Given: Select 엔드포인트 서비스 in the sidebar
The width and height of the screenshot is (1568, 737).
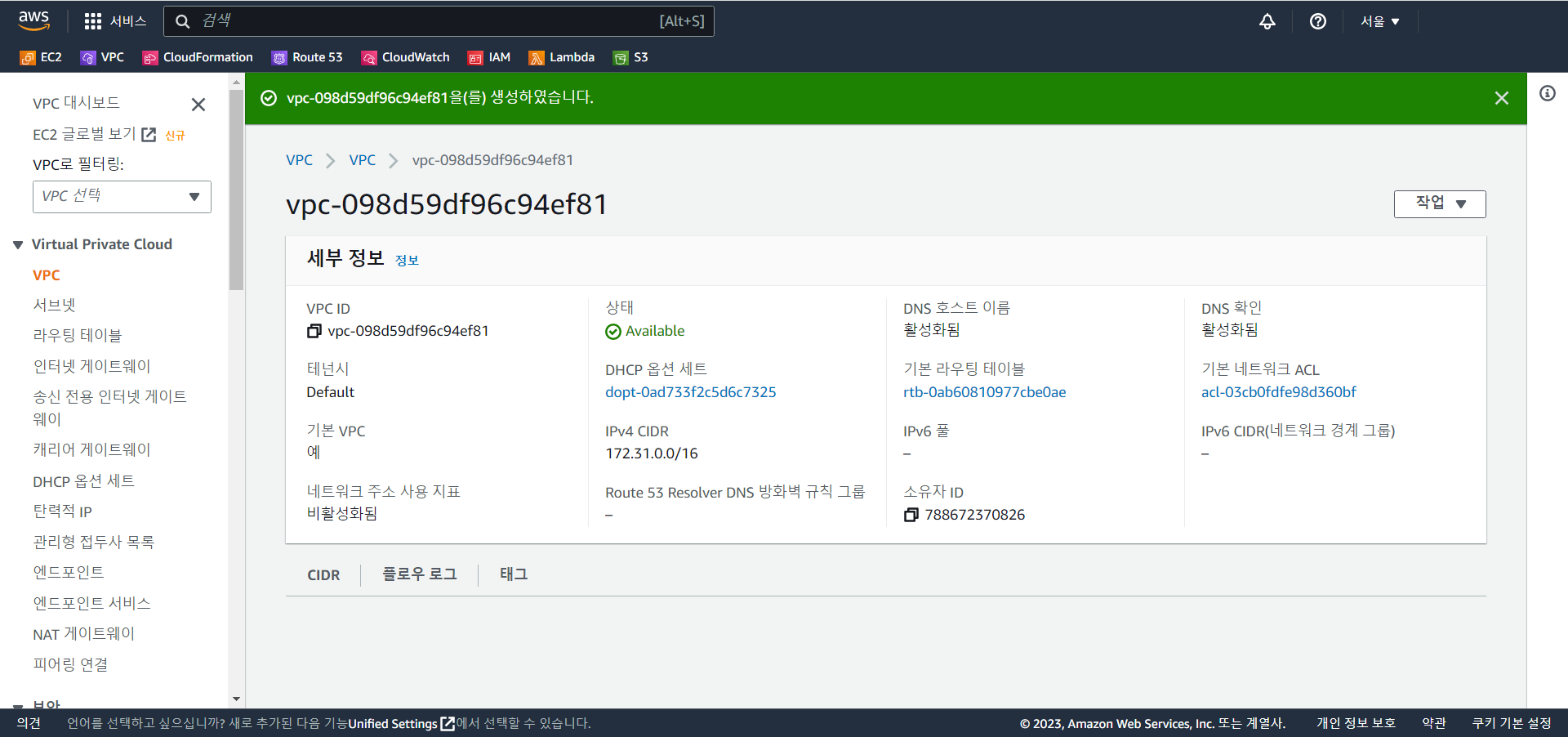Looking at the screenshot, I should (91, 603).
